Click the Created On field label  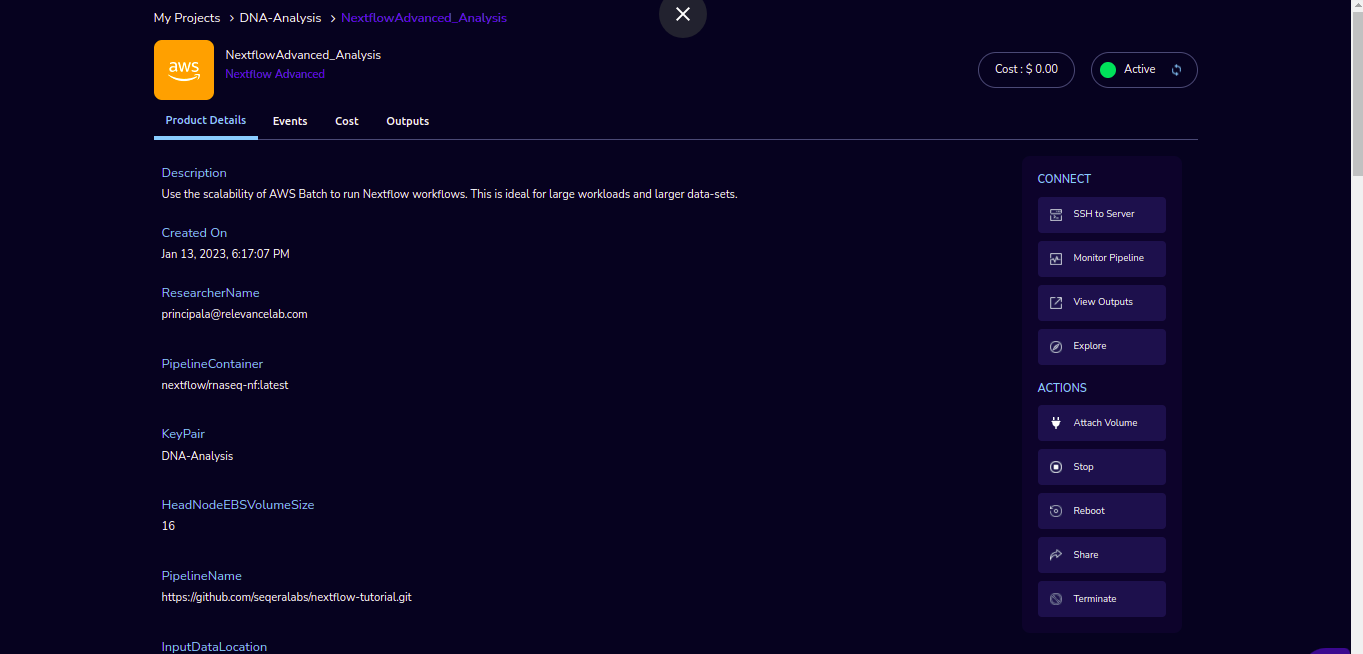pyautogui.click(x=194, y=233)
